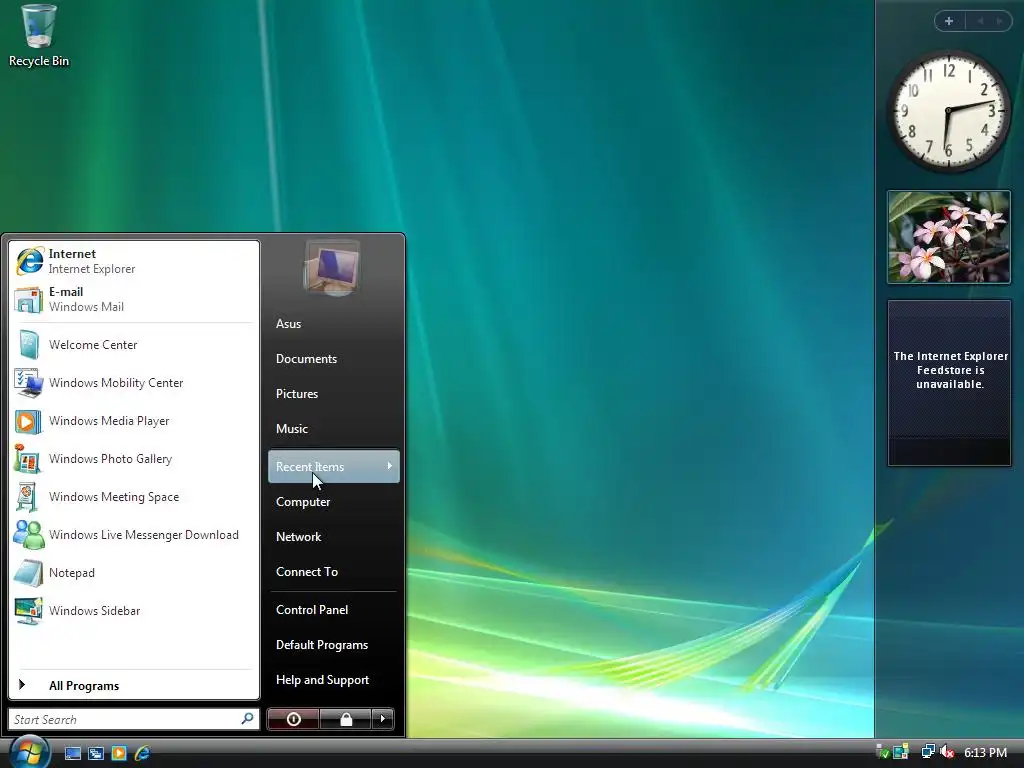Open Network from Start menu
Image resolution: width=1024 pixels, height=768 pixels.
click(x=334, y=537)
